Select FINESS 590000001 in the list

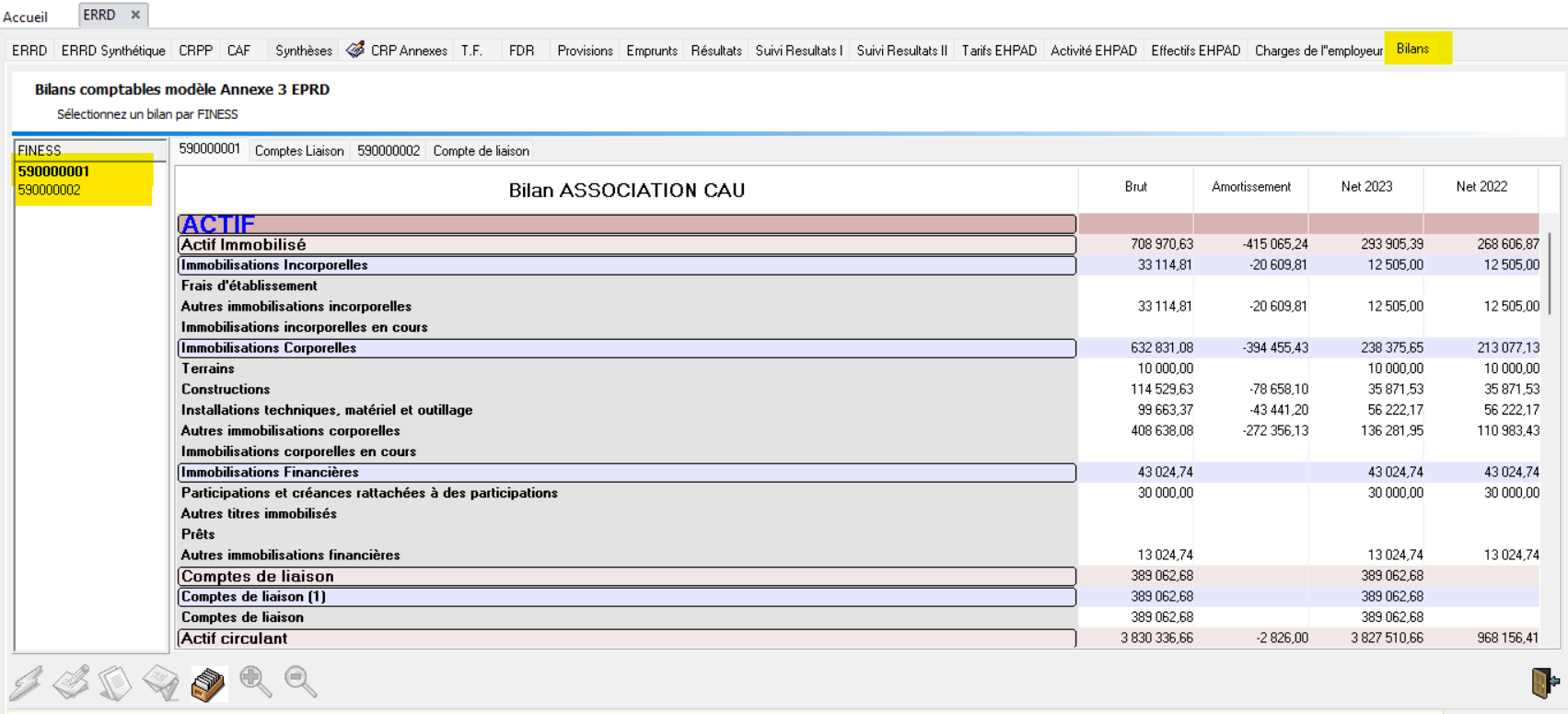point(53,171)
